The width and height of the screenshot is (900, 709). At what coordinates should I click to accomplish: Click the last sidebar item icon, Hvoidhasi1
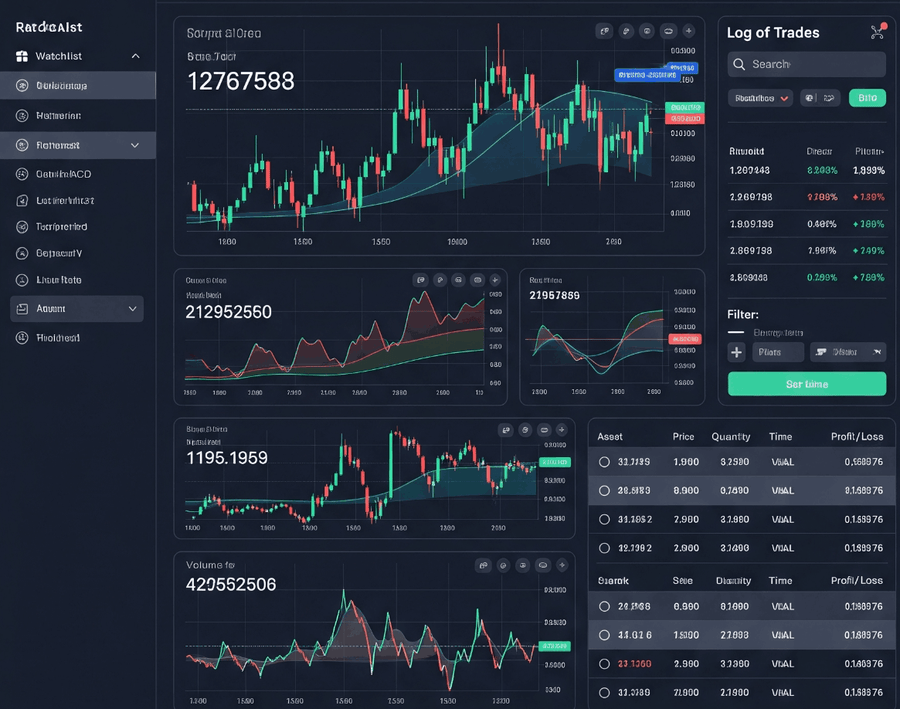pyautogui.click(x=22, y=338)
